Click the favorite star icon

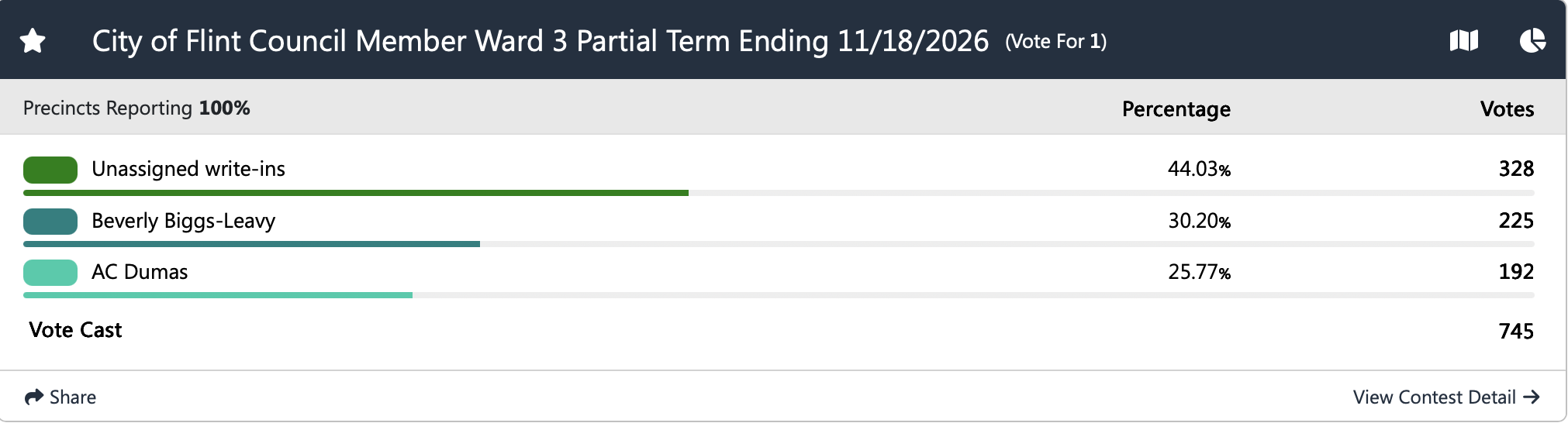point(33,40)
